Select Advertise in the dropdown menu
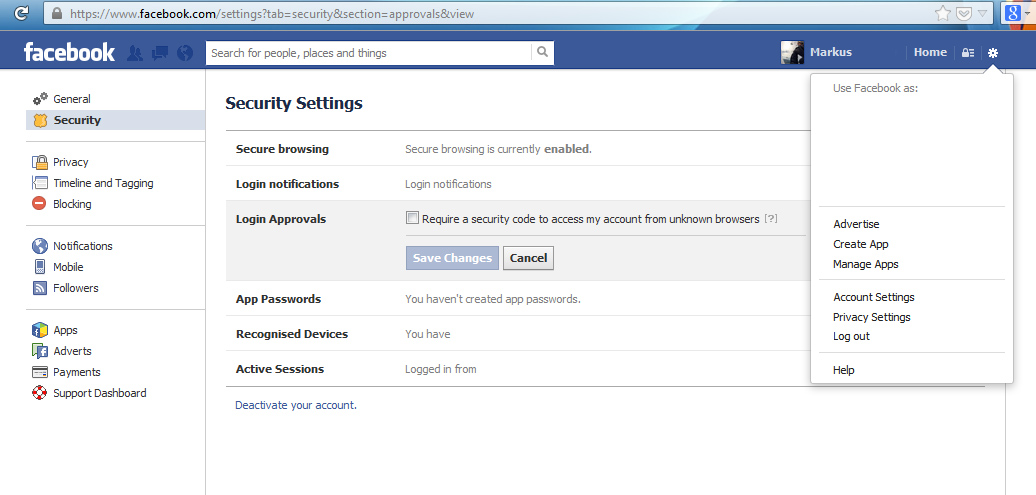This screenshot has height=495, width=1036. pos(856,224)
